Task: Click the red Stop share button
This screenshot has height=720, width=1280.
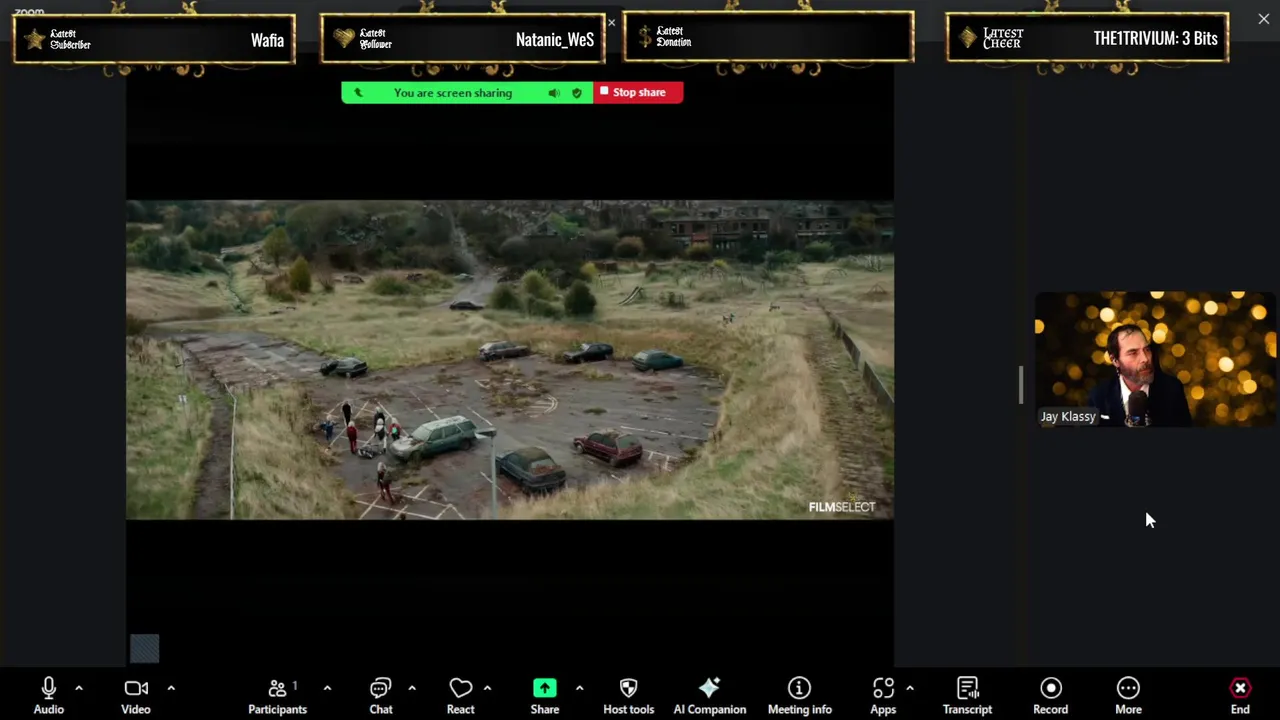Action: [x=638, y=92]
